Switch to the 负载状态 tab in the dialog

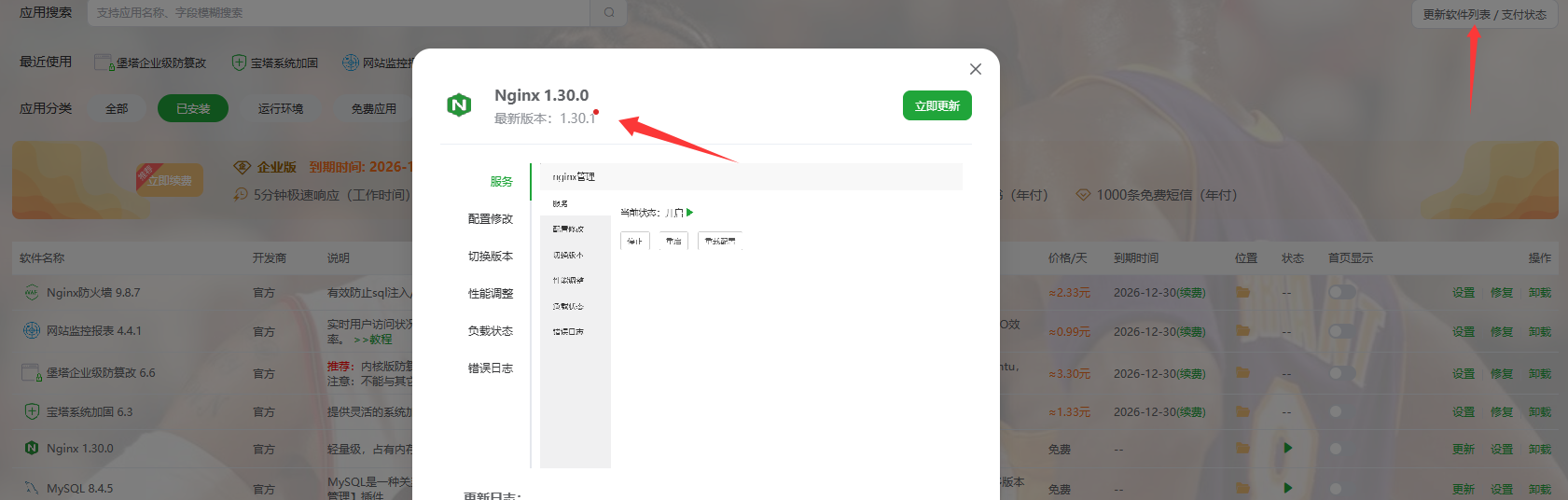tap(491, 330)
